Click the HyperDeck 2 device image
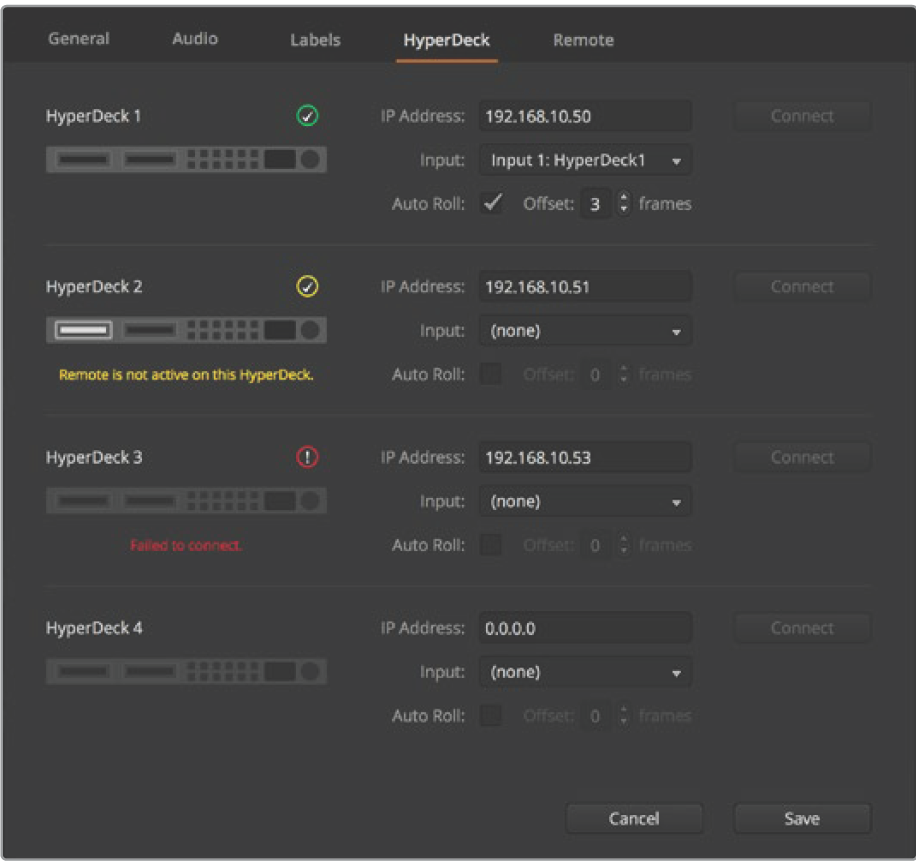This screenshot has height=863, width=916. (186, 330)
